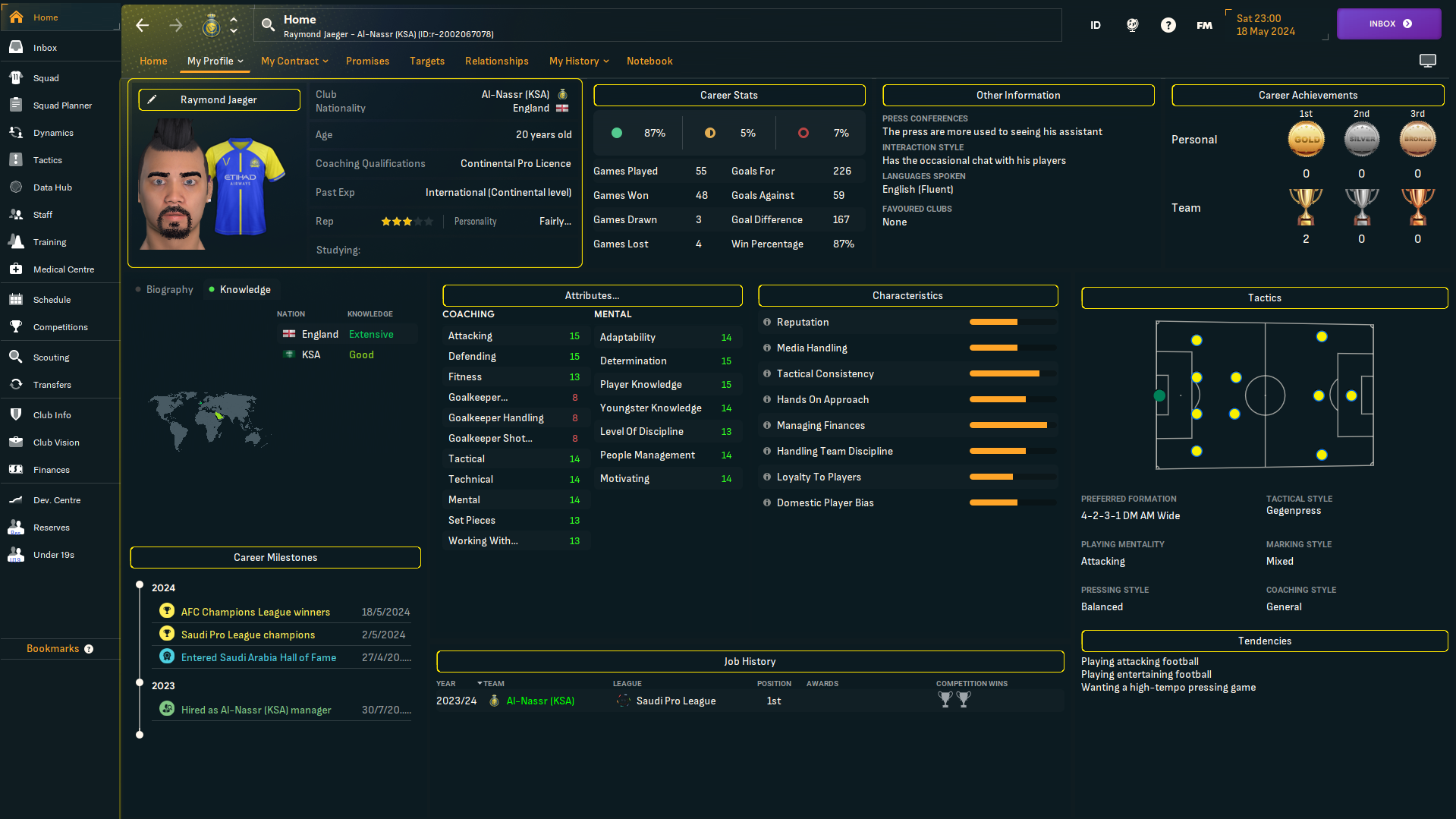Image resolution: width=1456 pixels, height=819 pixels.
Task: Open the Transfers sidebar icon
Action: (x=16, y=384)
